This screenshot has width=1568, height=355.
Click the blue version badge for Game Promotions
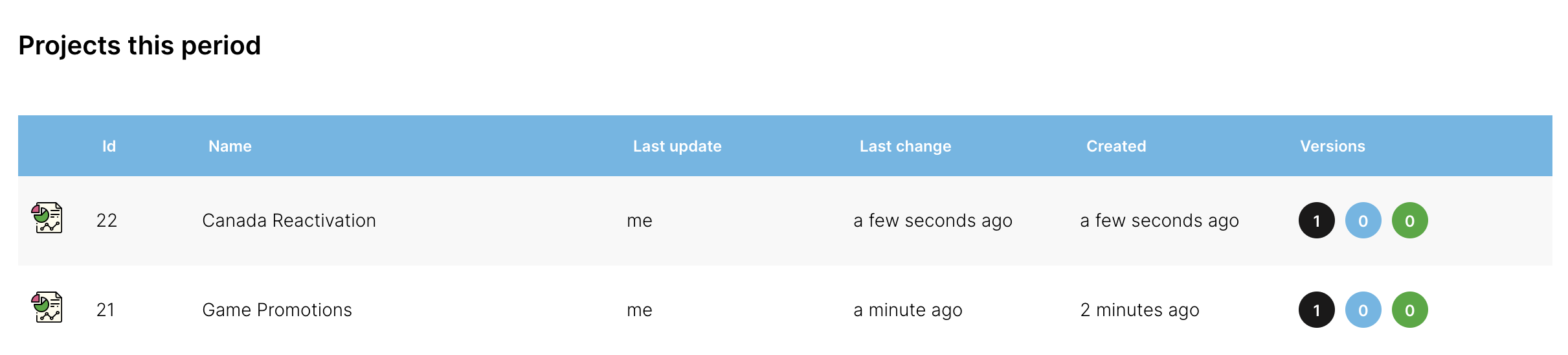(1363, 310)
